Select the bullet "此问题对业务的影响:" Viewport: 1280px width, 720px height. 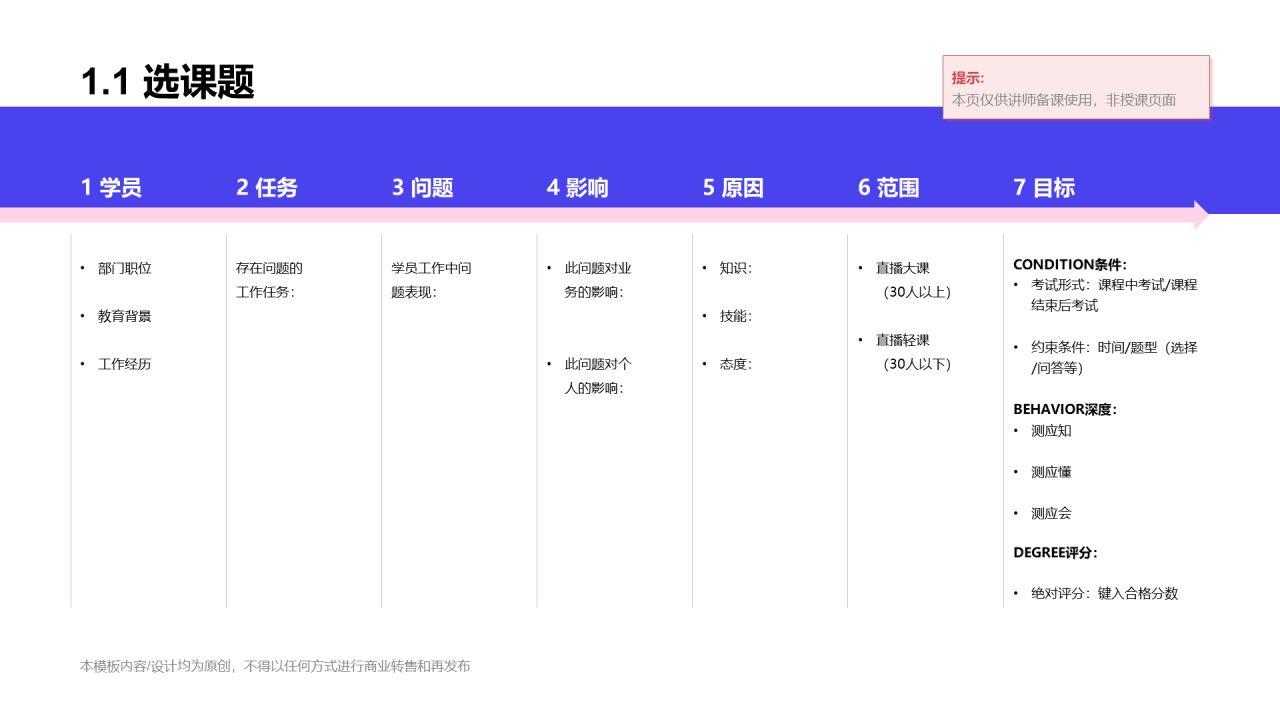point(598,280)
